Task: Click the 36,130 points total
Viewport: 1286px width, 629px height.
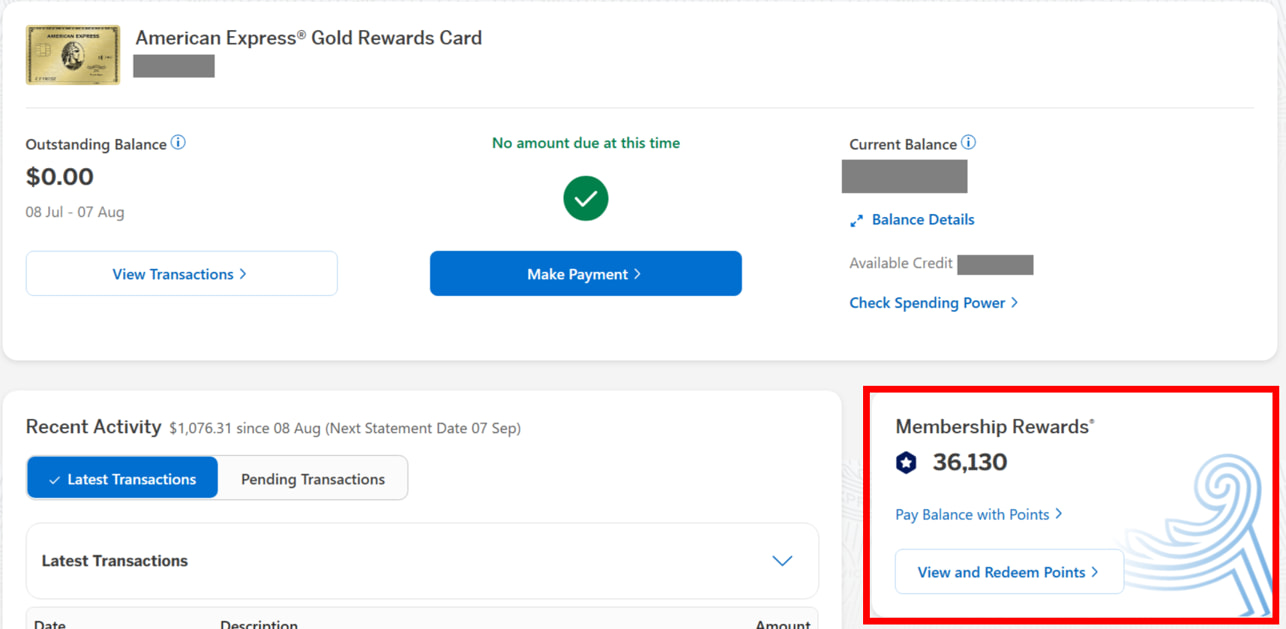Action: (970, 462)
